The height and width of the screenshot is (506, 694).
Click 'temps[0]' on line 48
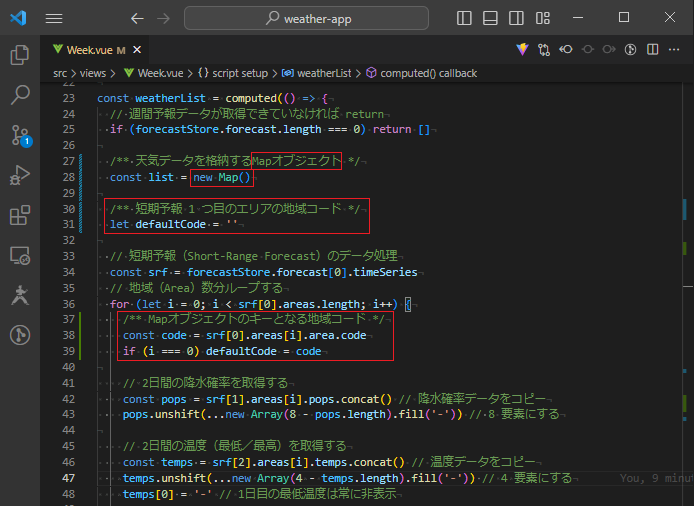[148, 494]
